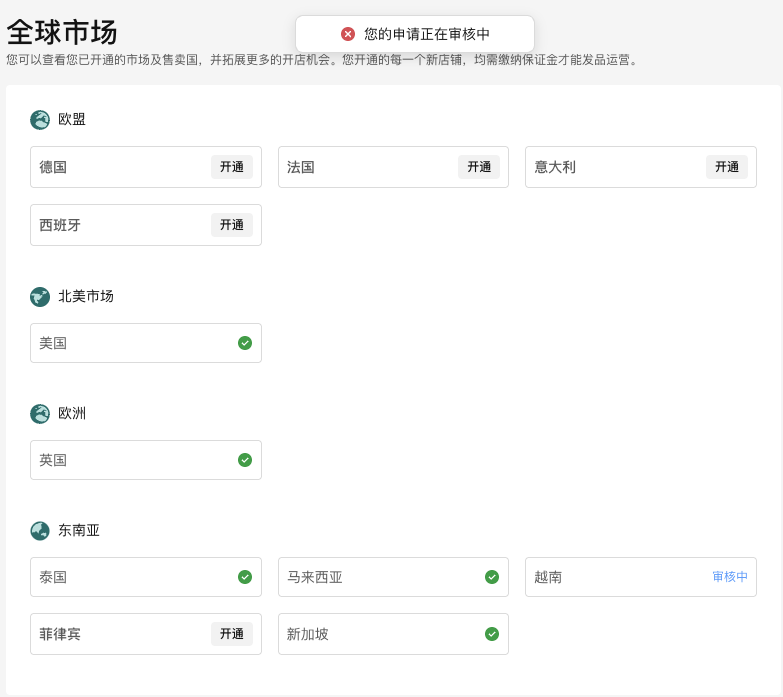The image size is (783, 697).
Task: Click the green checkmark for 美国
Action: pyautogui.click(x=245, y=343)
